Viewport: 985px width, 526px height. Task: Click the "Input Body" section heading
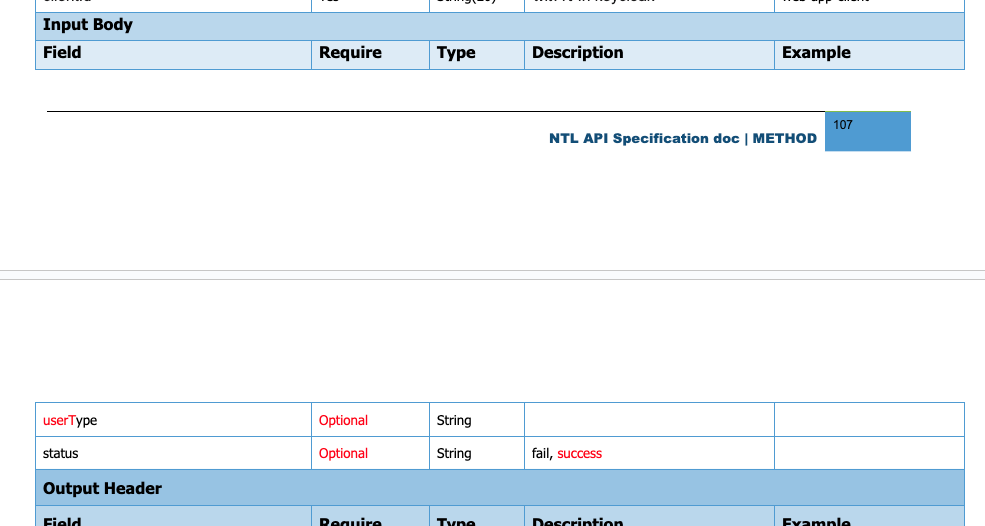pyautogui.click(x=88, y=25)
